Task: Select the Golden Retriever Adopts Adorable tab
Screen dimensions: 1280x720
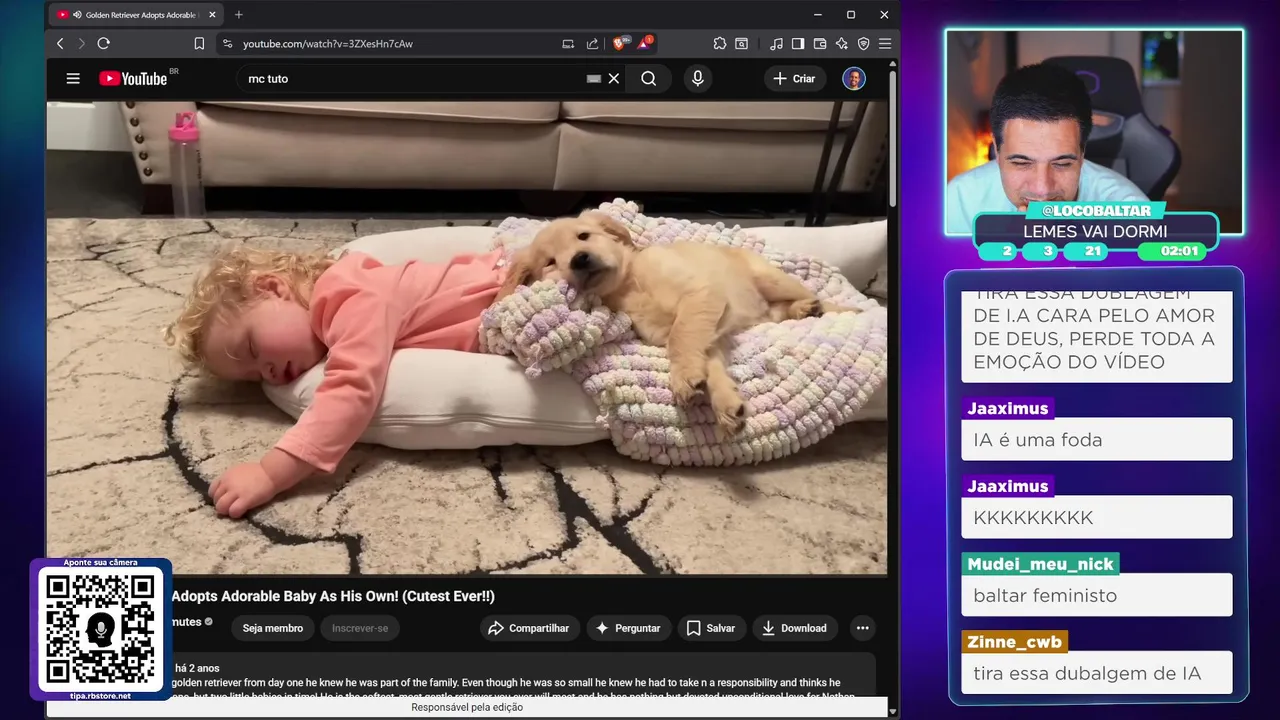Action: pyautogui.click(x=136, y=15)
